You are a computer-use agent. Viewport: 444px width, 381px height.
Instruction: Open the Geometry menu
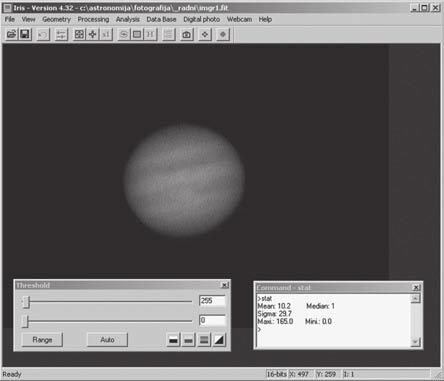pyautogui.click(x=56, y=19)
